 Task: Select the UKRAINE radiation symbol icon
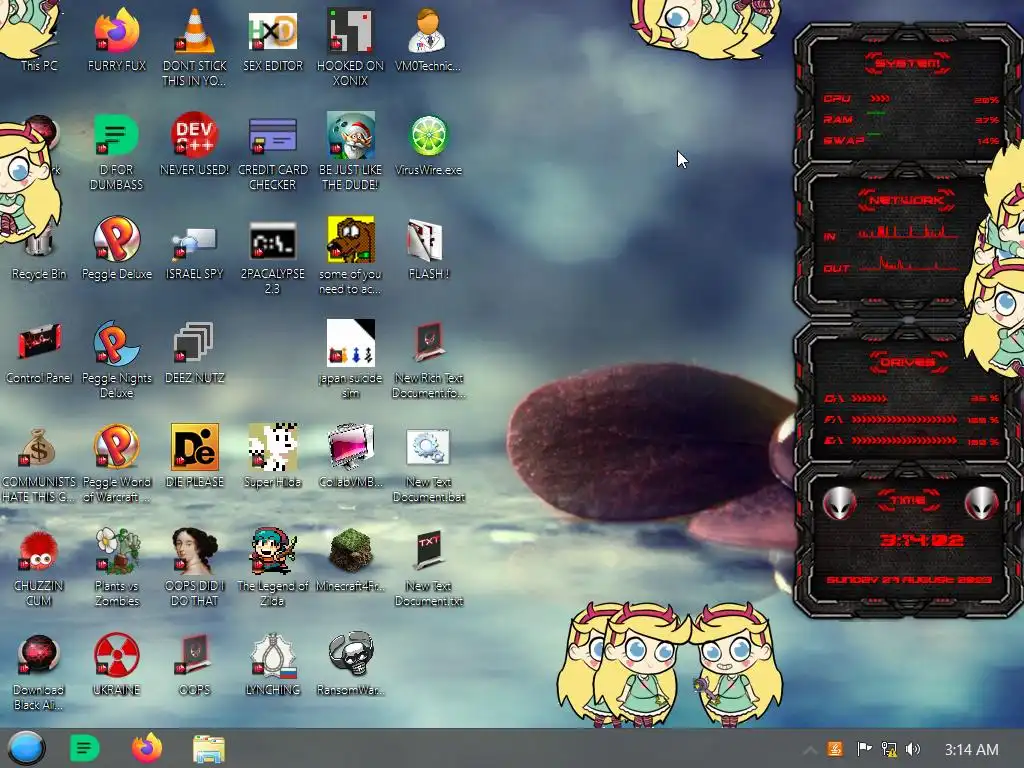116,664
